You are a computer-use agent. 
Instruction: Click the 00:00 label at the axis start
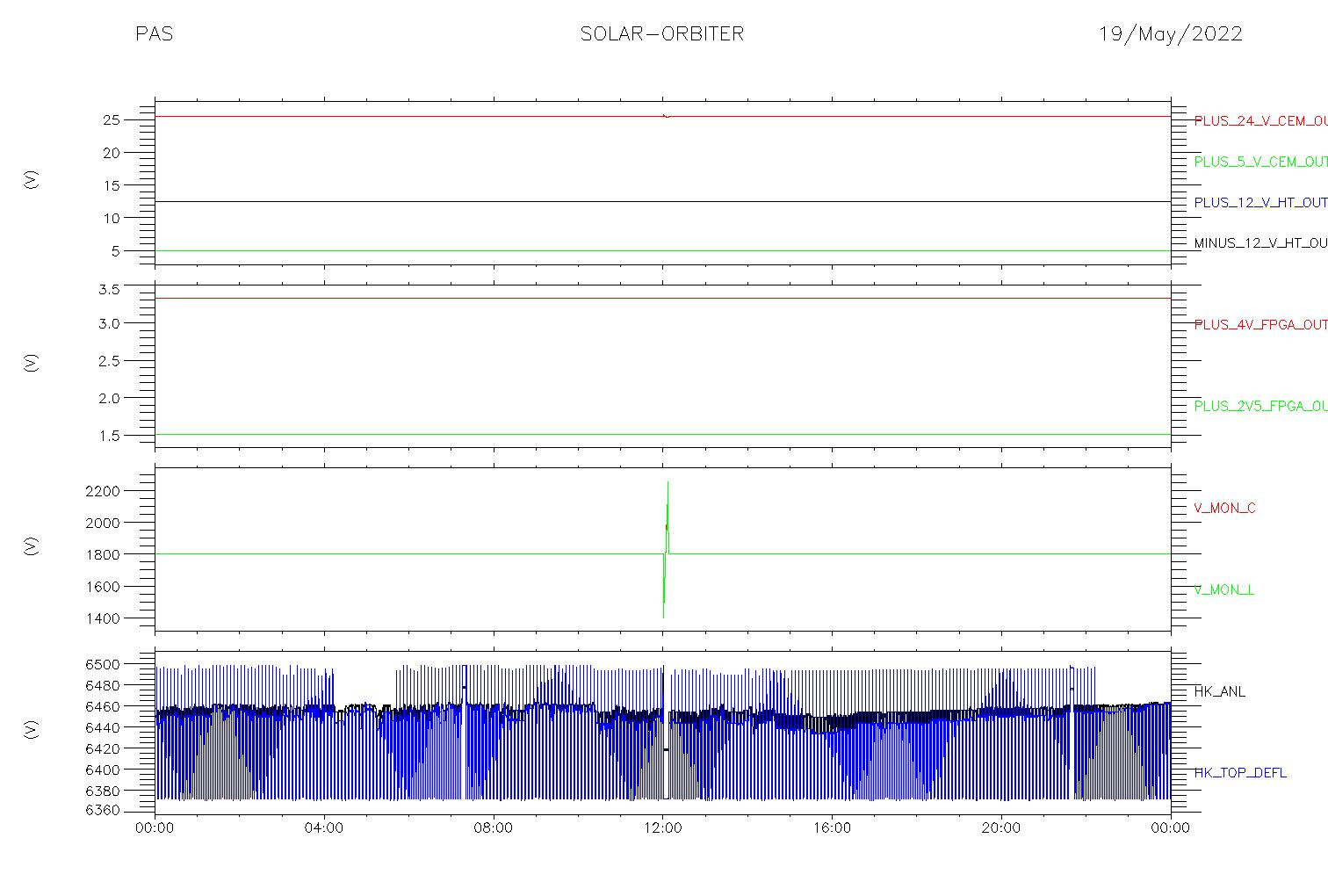pyautogui.click(x=155, y=828)
